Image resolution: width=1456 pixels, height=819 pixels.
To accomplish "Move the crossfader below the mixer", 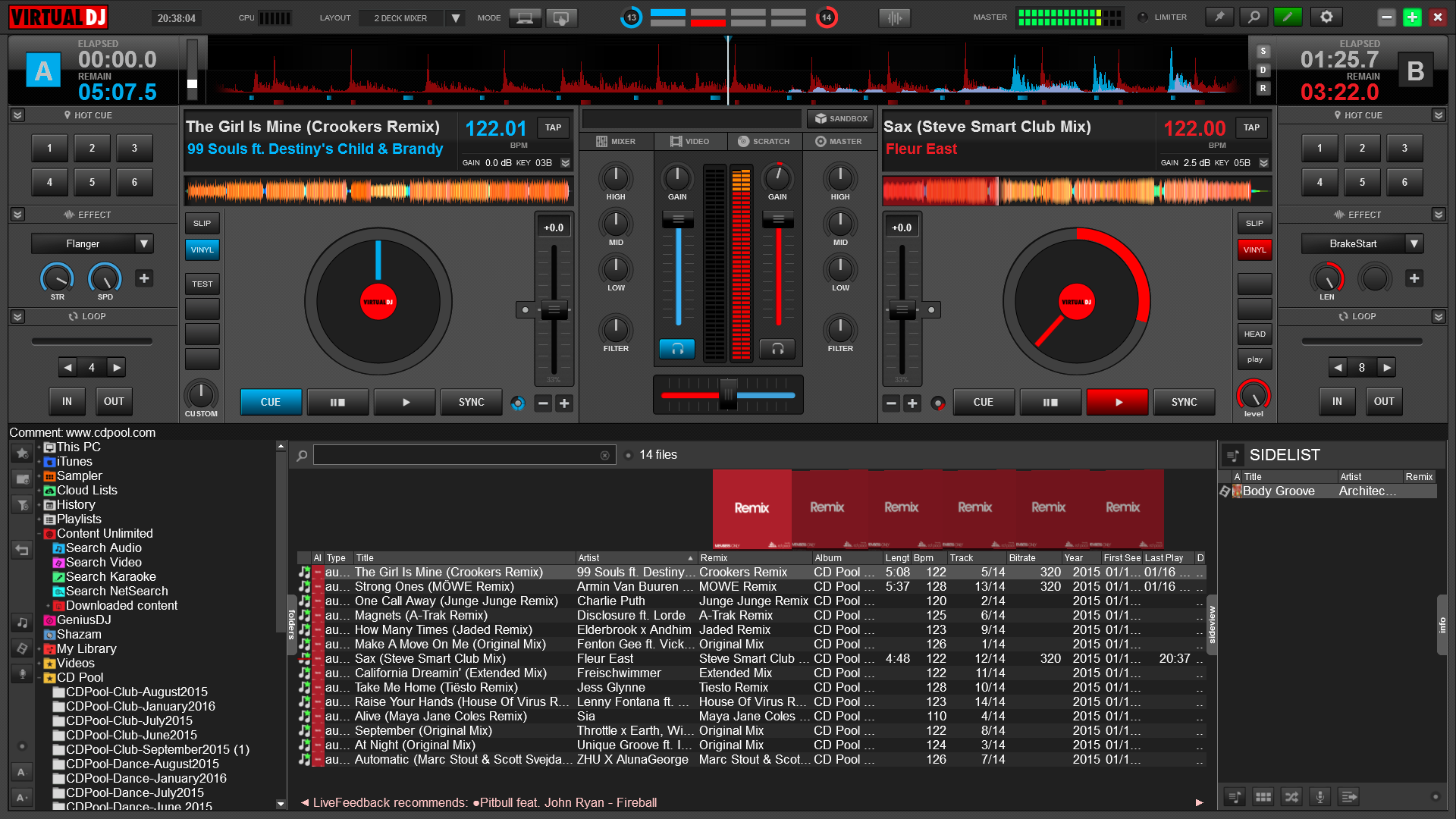I will tap(726, 394).
